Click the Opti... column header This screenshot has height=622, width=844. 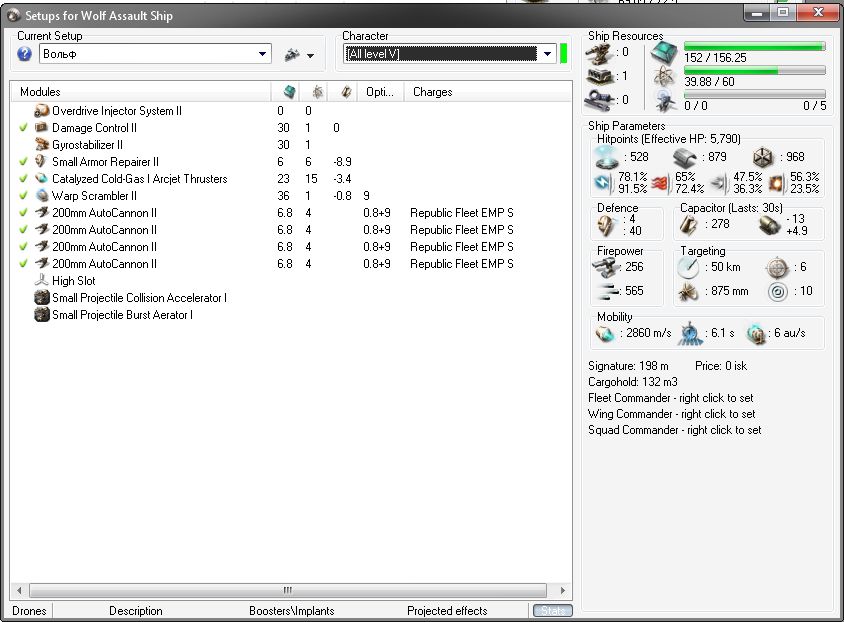click(382, 92)
